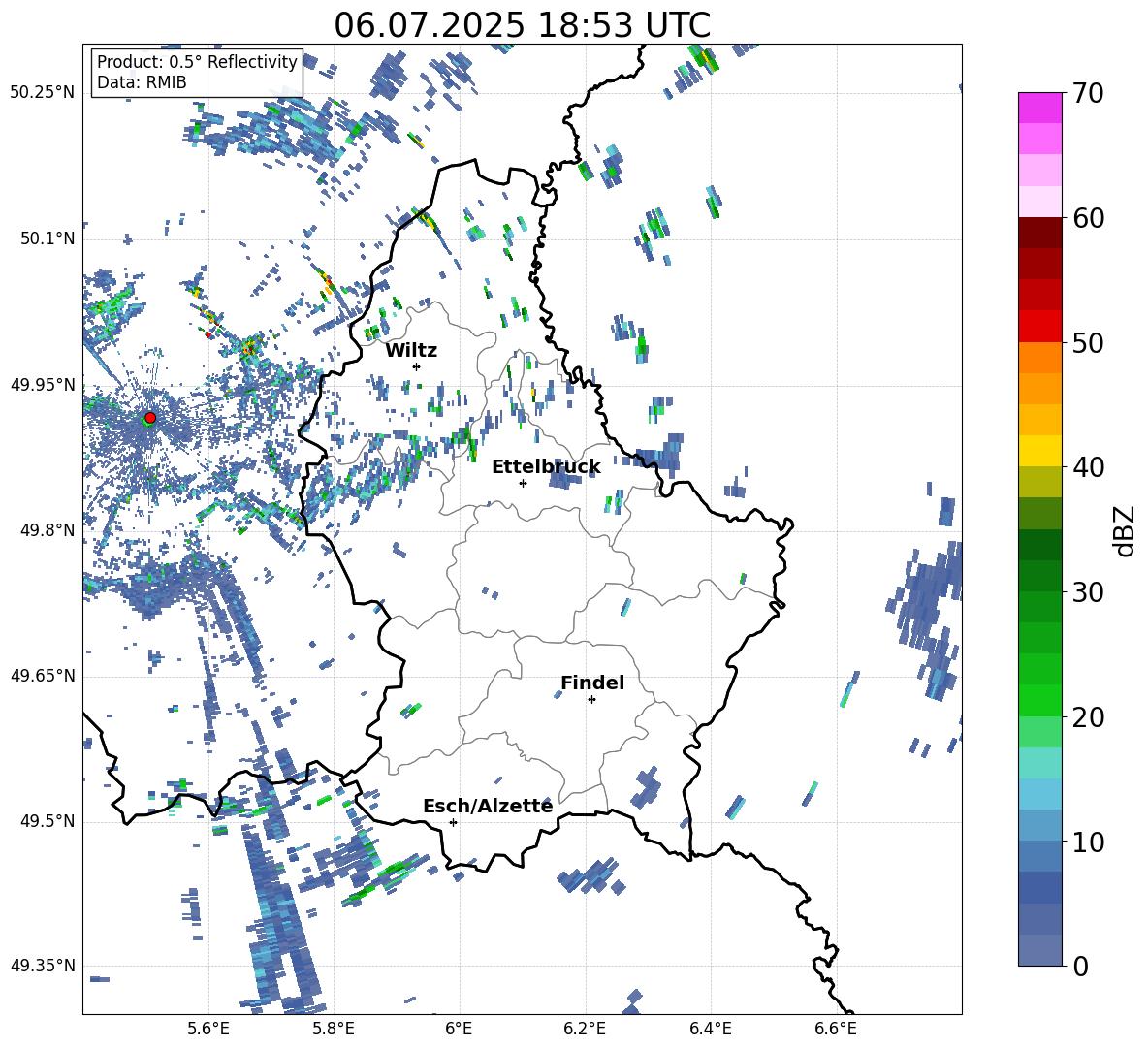Click the 6.6°E longitude label
Image resolution: width=1148 pixels, height=1048 pixels.
(x=836, y=1030)
